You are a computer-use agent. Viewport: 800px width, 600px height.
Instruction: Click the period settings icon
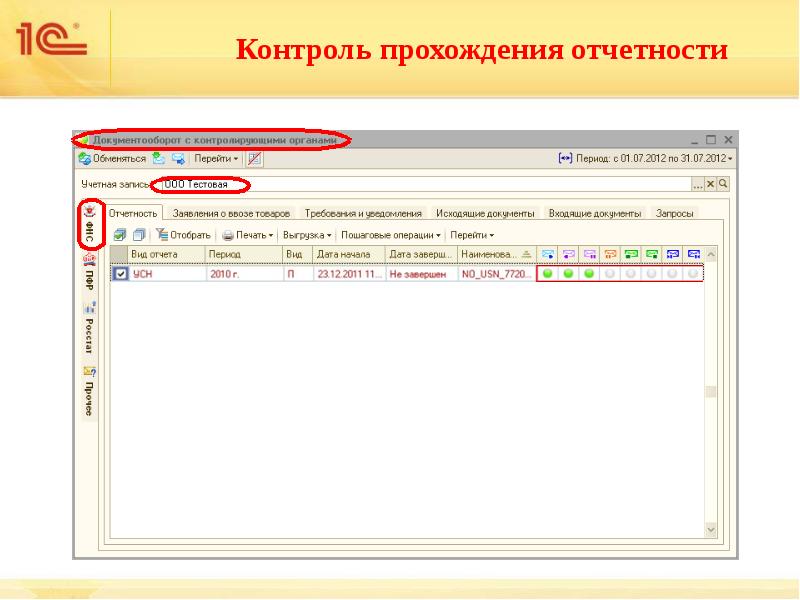pyautogui.click(x=565, y=158)
